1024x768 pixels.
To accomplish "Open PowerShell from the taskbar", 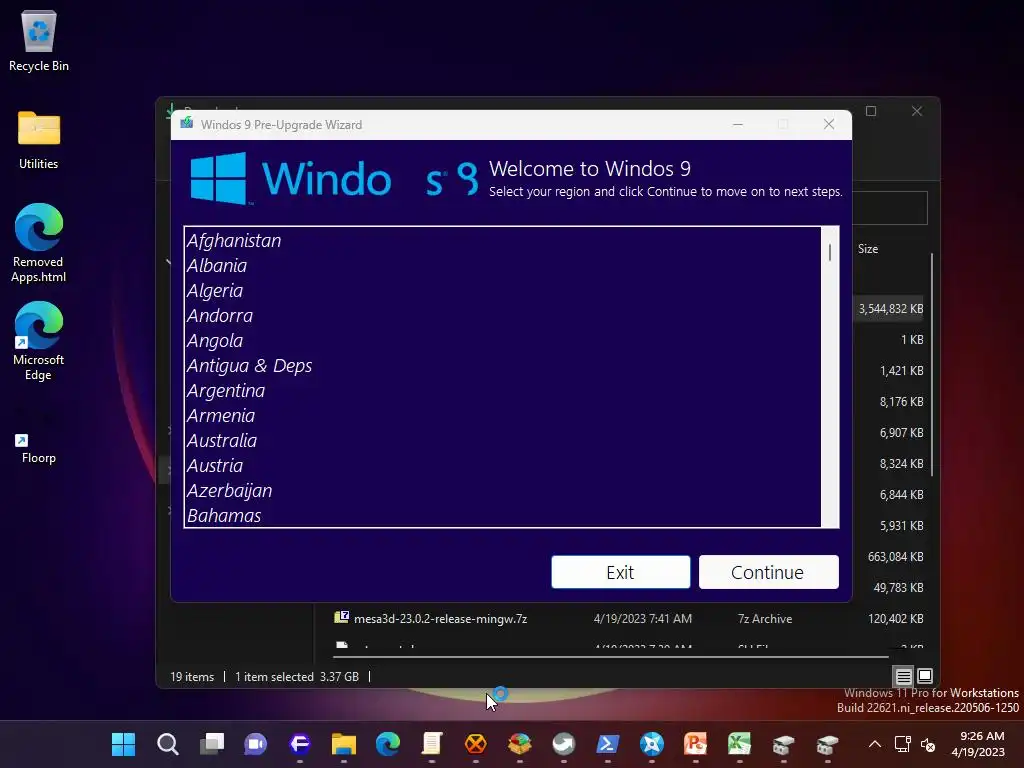I will [x=608, y=743].
